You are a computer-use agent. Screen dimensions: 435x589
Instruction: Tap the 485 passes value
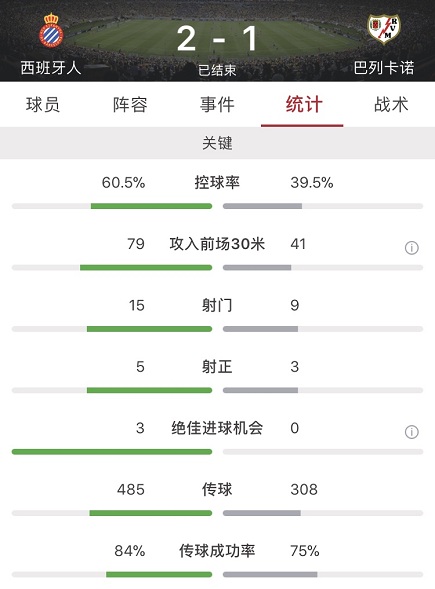131,489
